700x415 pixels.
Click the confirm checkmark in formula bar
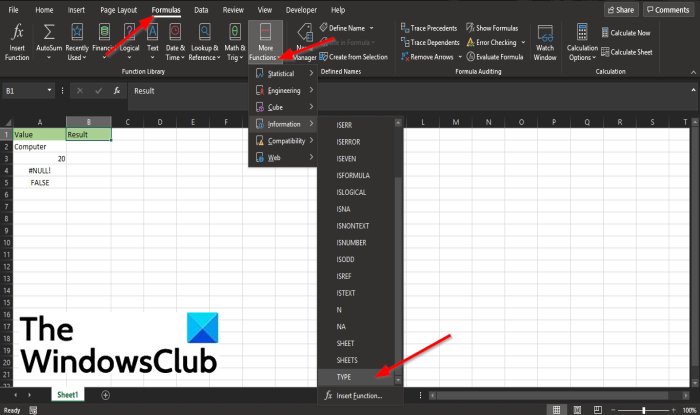coord(98,91)
